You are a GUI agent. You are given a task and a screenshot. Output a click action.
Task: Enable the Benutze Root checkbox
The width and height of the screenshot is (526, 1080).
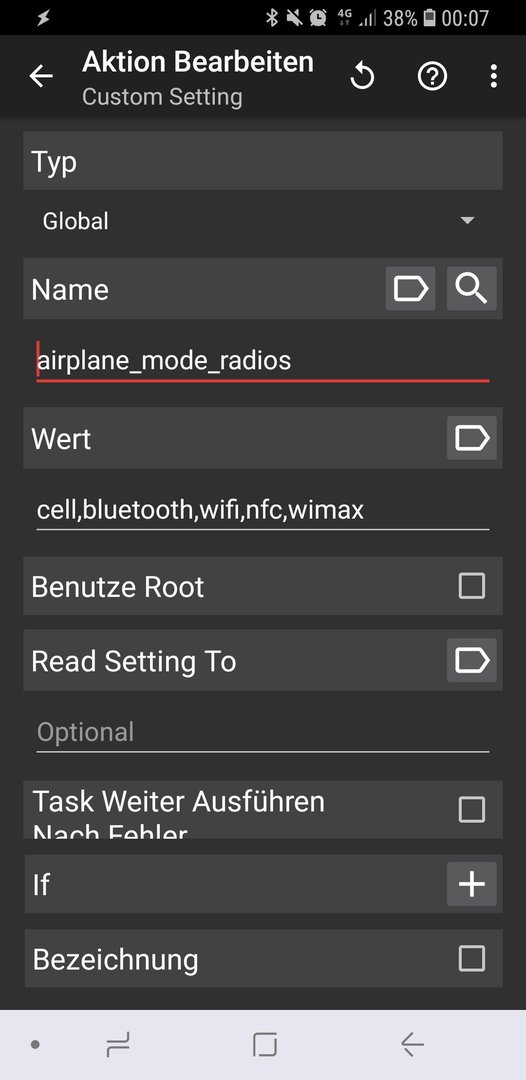(x=472, y=586)
